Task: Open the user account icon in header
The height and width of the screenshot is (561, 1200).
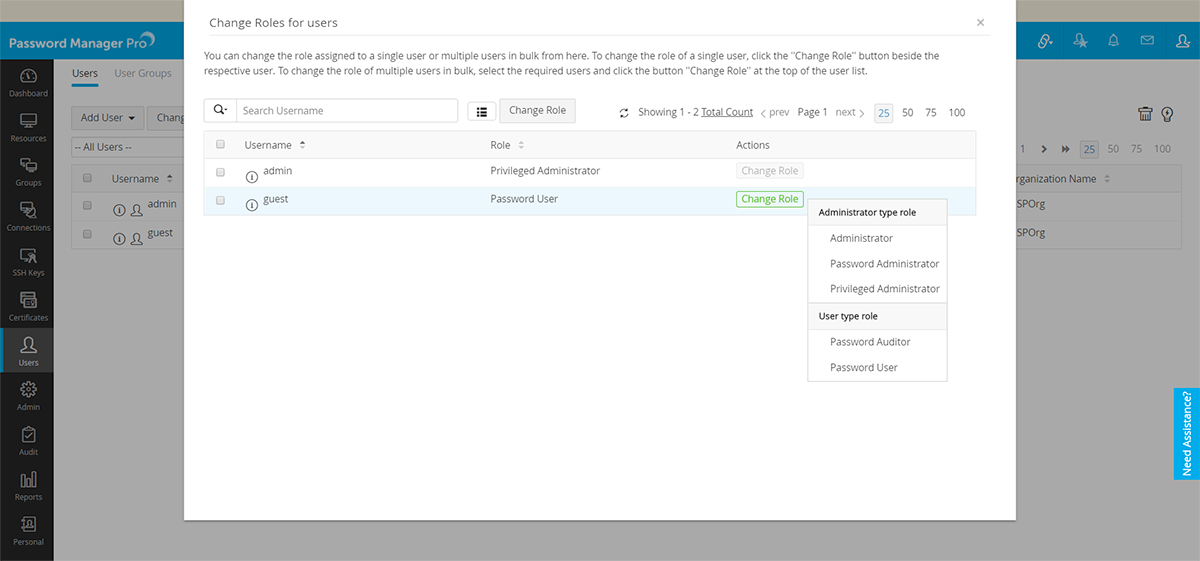Action: point(1181,41)
